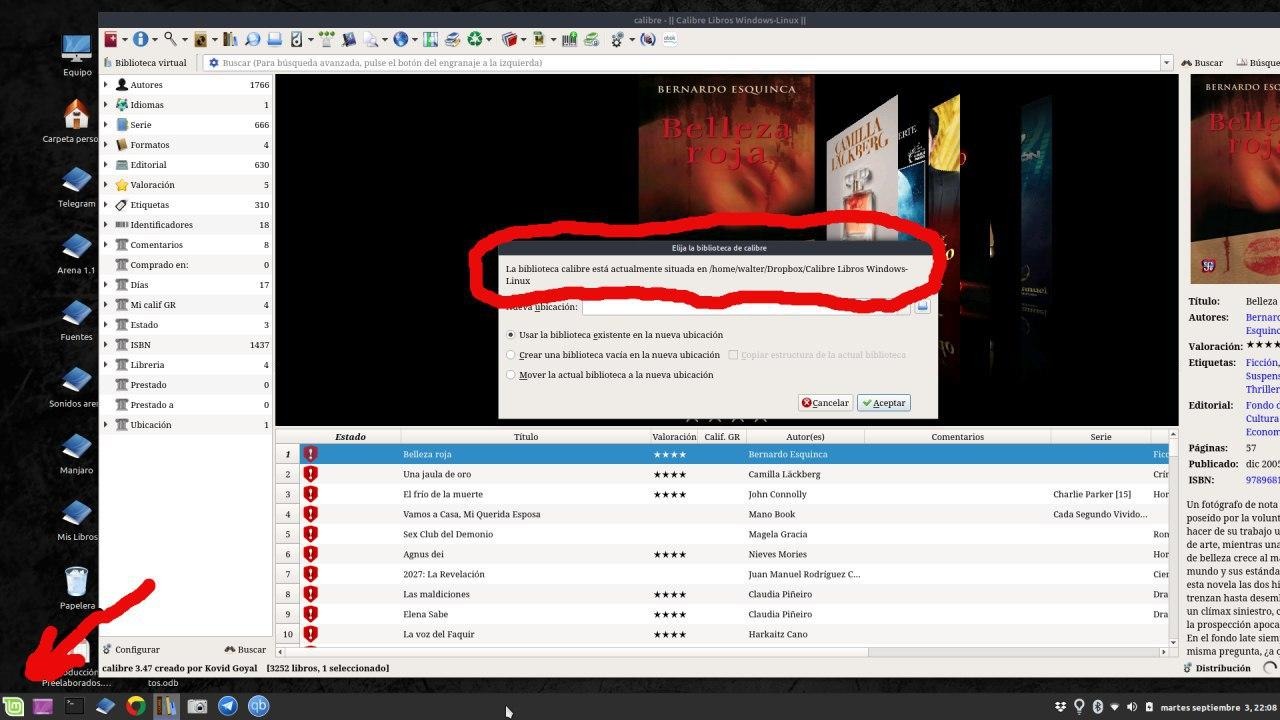Click the red books toolbar icon

pyautogui.click(x=509, y=39)
